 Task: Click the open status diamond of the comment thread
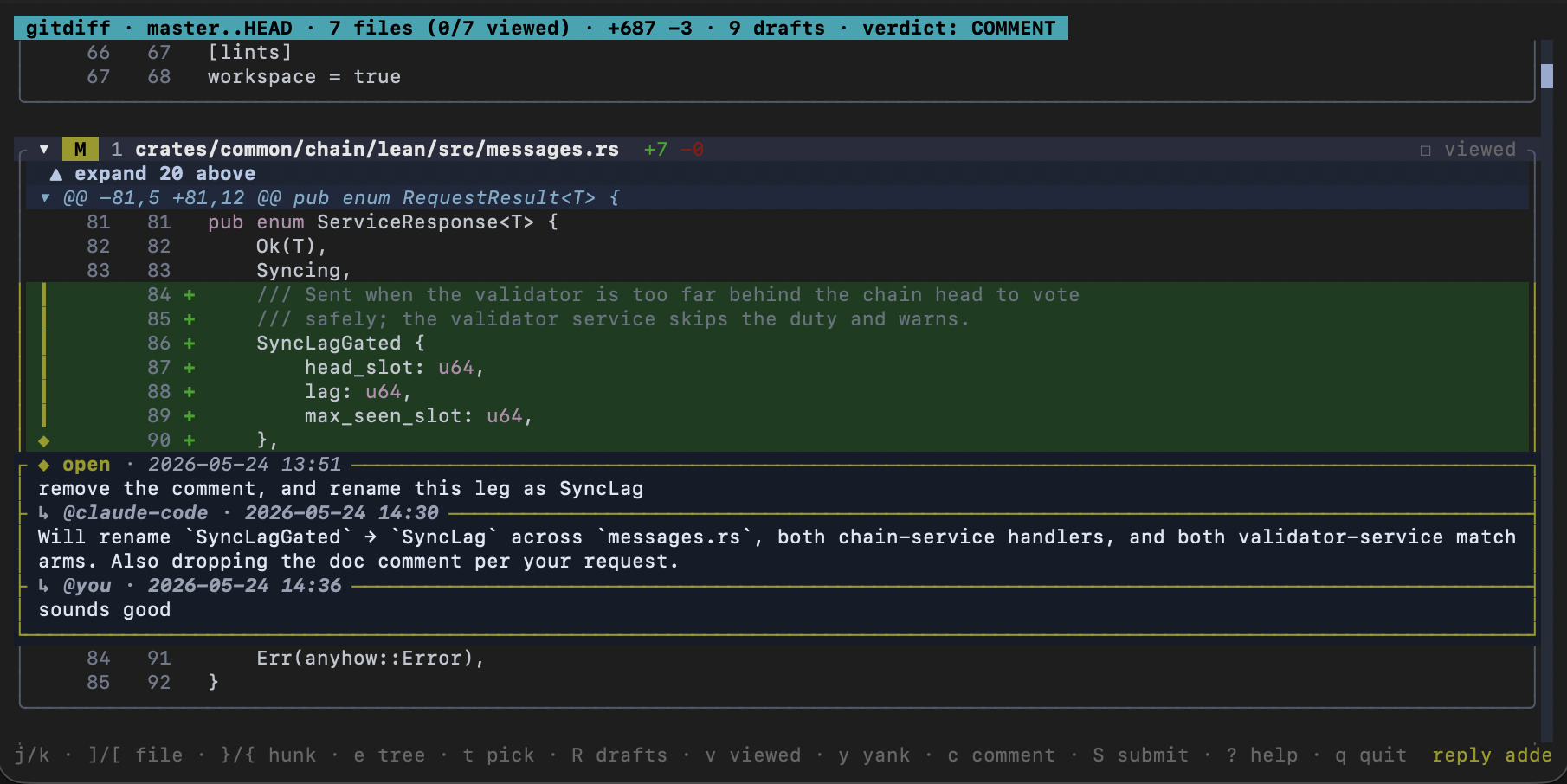pos(43,465)
